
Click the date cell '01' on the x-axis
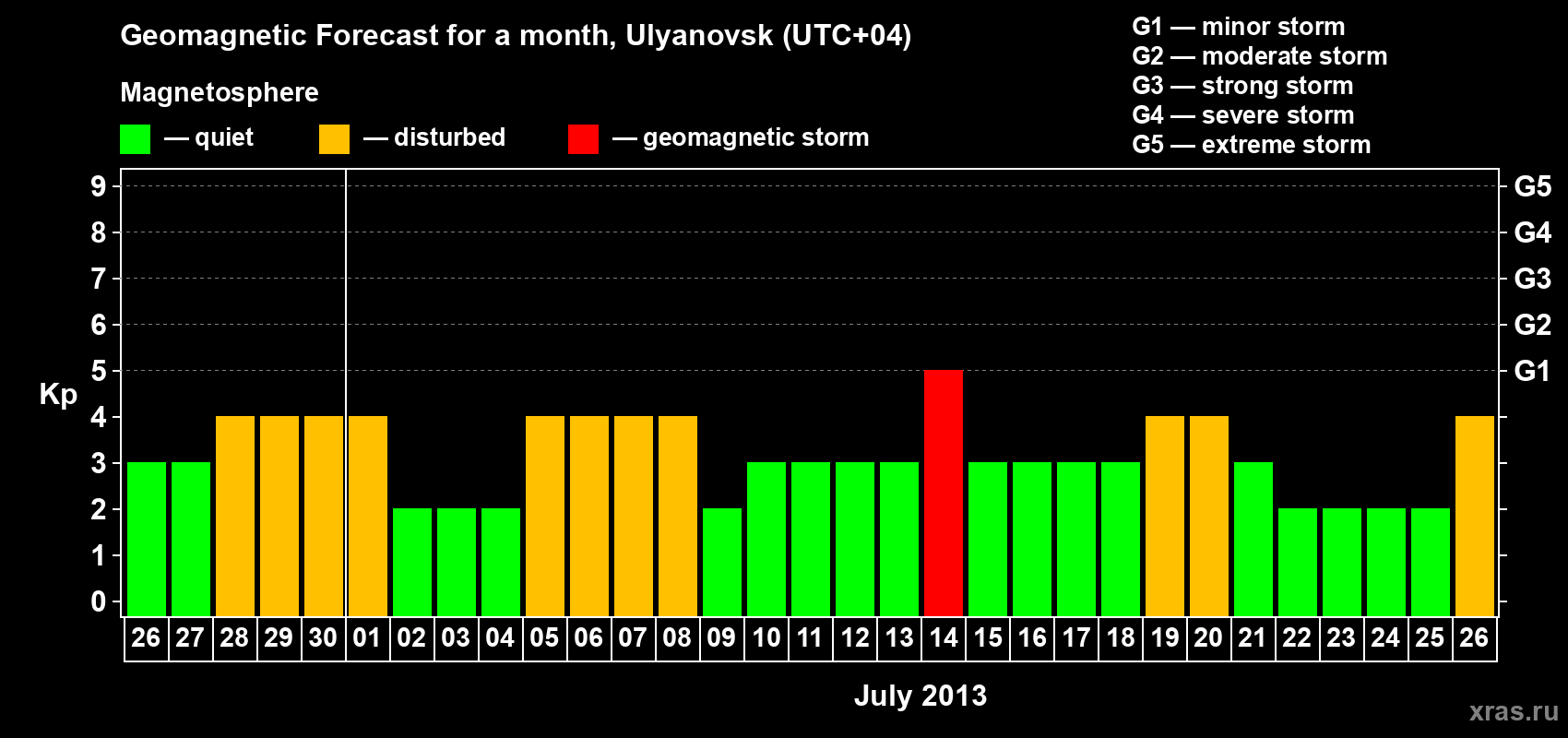368,638
